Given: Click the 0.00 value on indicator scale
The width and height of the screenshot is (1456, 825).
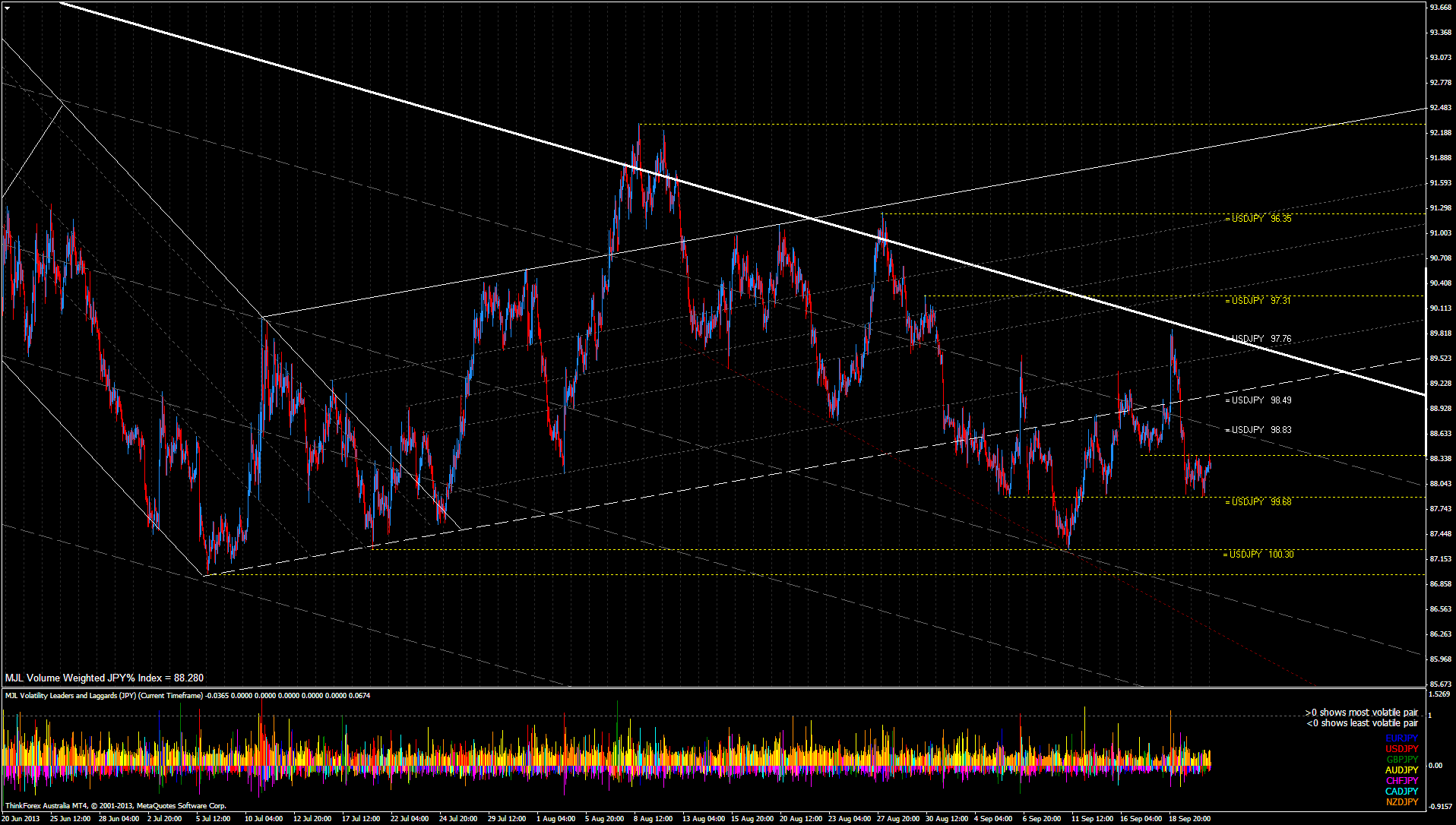Looking at the screenshot, I should click(1435, 766).
